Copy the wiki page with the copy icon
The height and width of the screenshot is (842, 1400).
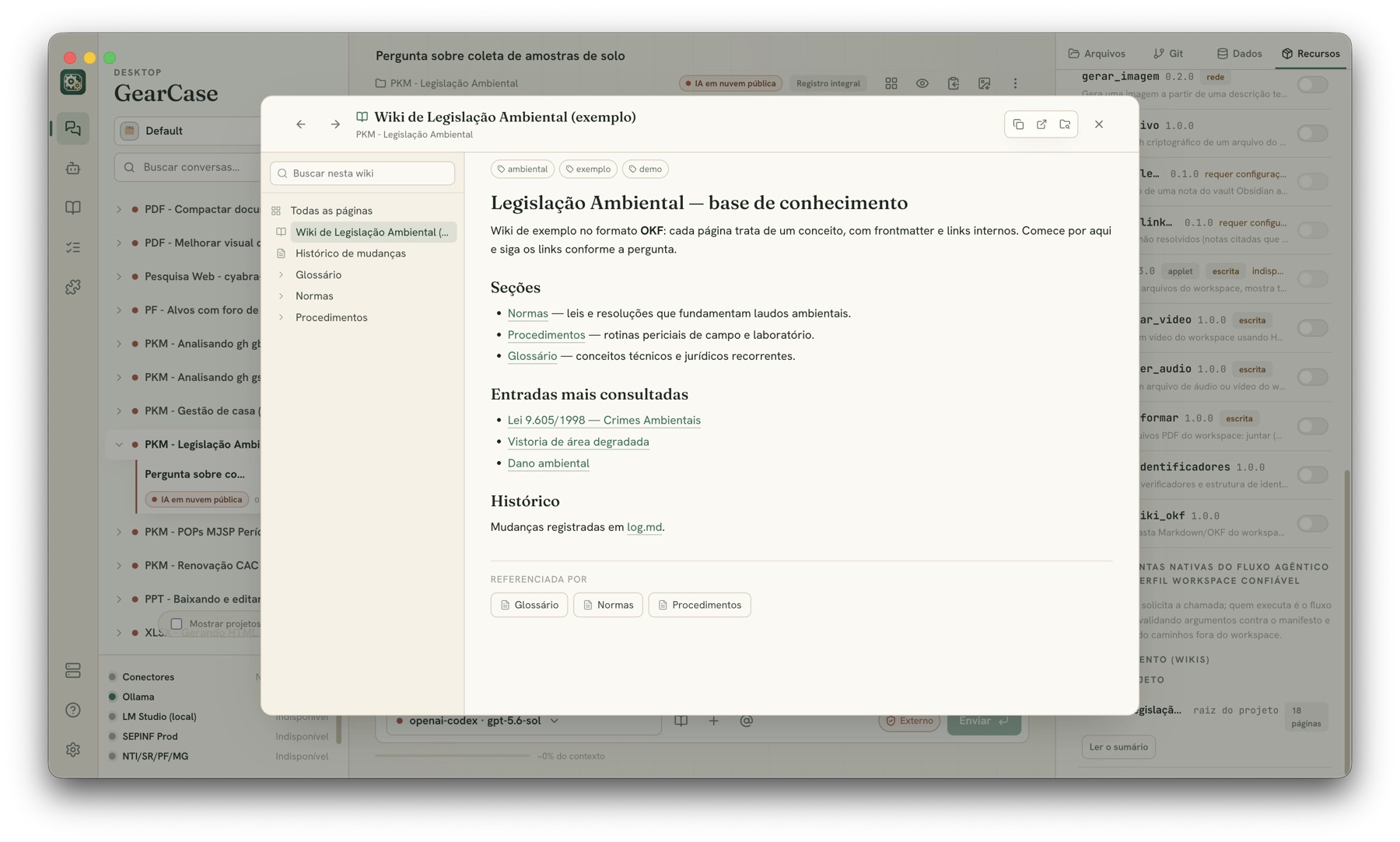tap(1018, 124)
